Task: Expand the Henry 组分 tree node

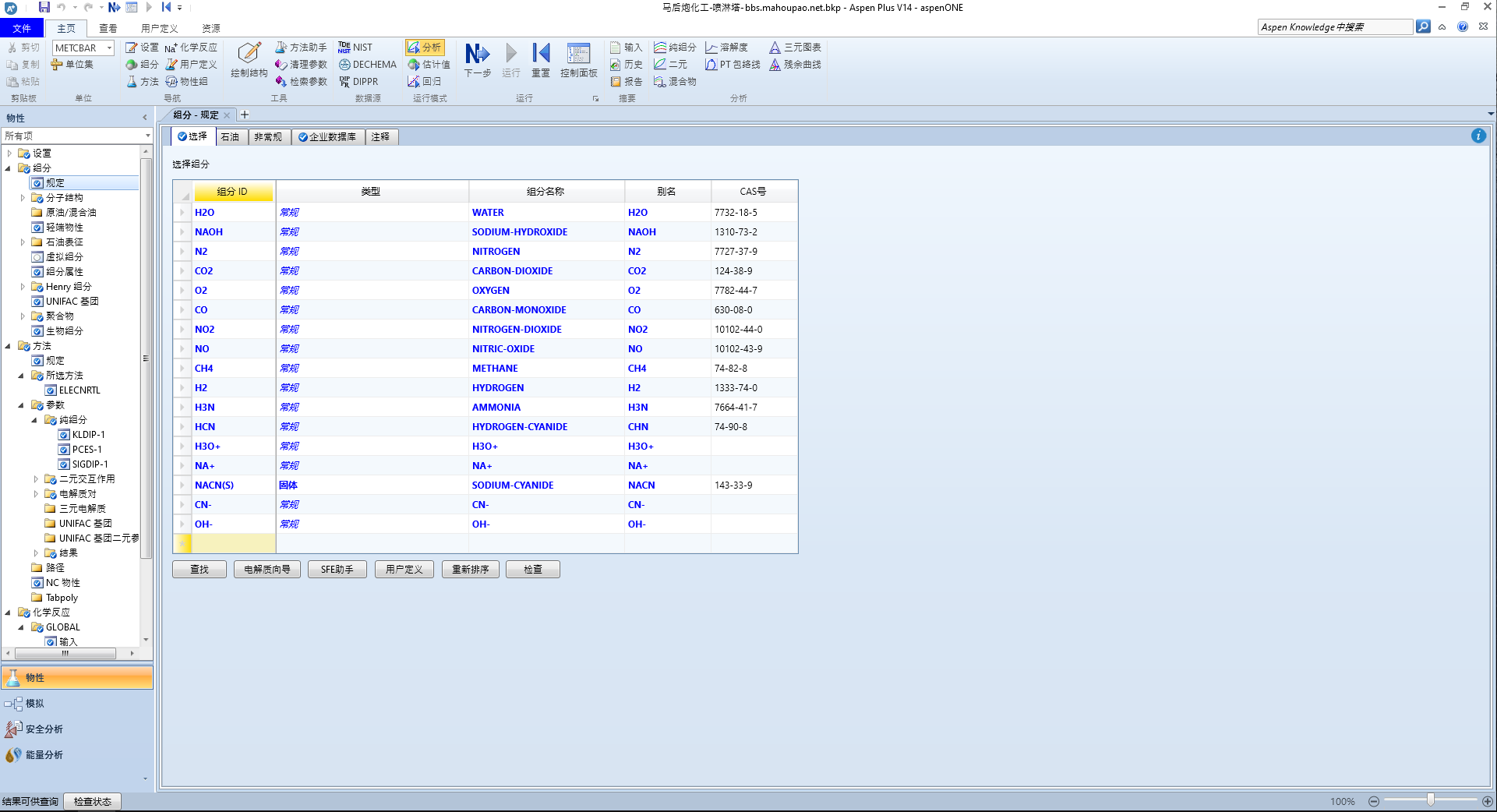Action: click(x=22, y=287)
